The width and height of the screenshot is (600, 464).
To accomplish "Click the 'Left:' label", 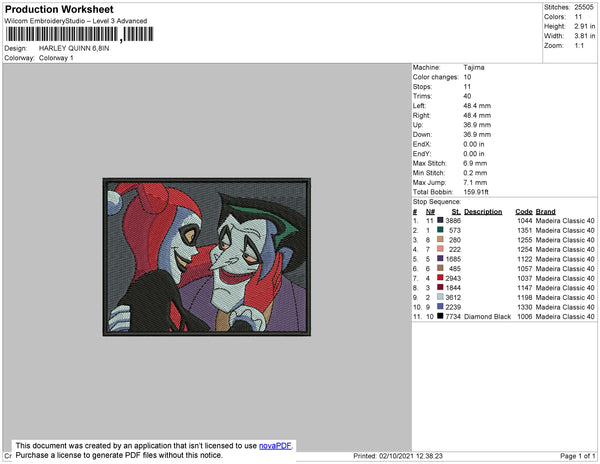I will (419, 106).
